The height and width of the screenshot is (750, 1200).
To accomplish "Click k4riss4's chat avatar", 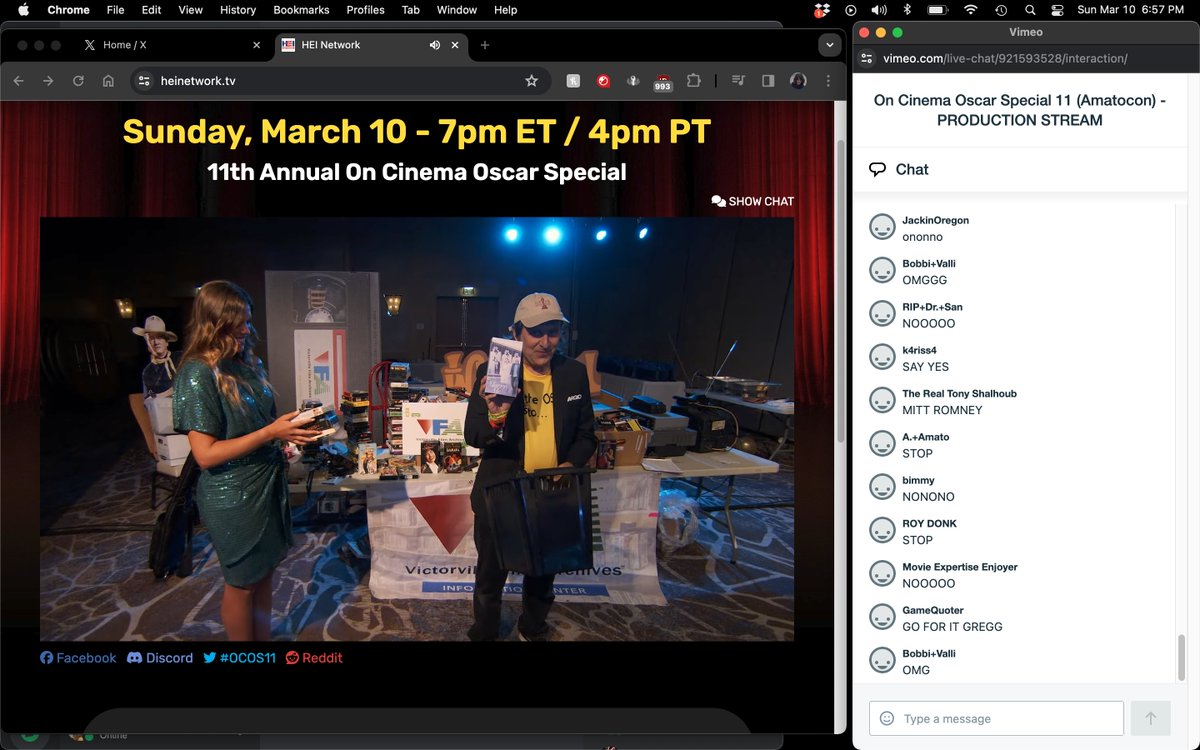I will [x=882, y=357].
